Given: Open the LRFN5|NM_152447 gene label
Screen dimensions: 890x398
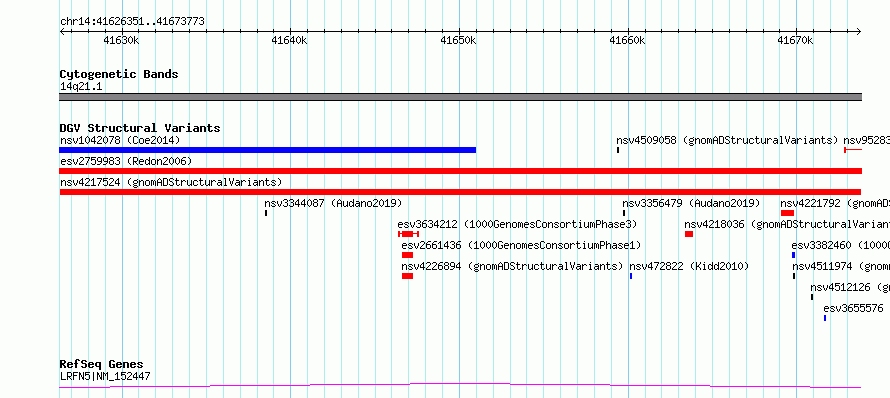Looking at the screenshot, I should pyautogui.click(x=105, y=376).
